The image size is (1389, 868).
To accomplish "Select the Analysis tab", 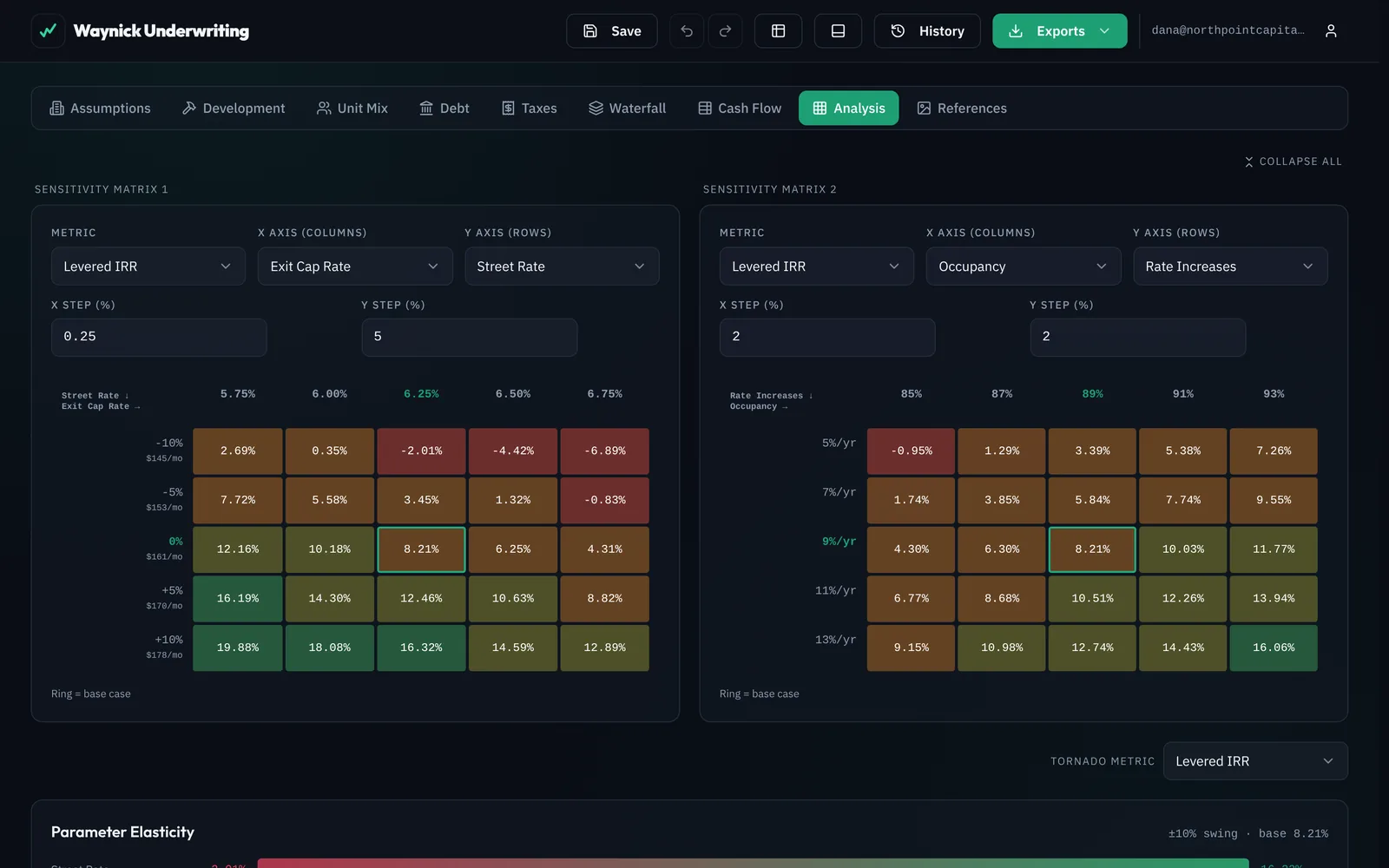I will point(849,108).
